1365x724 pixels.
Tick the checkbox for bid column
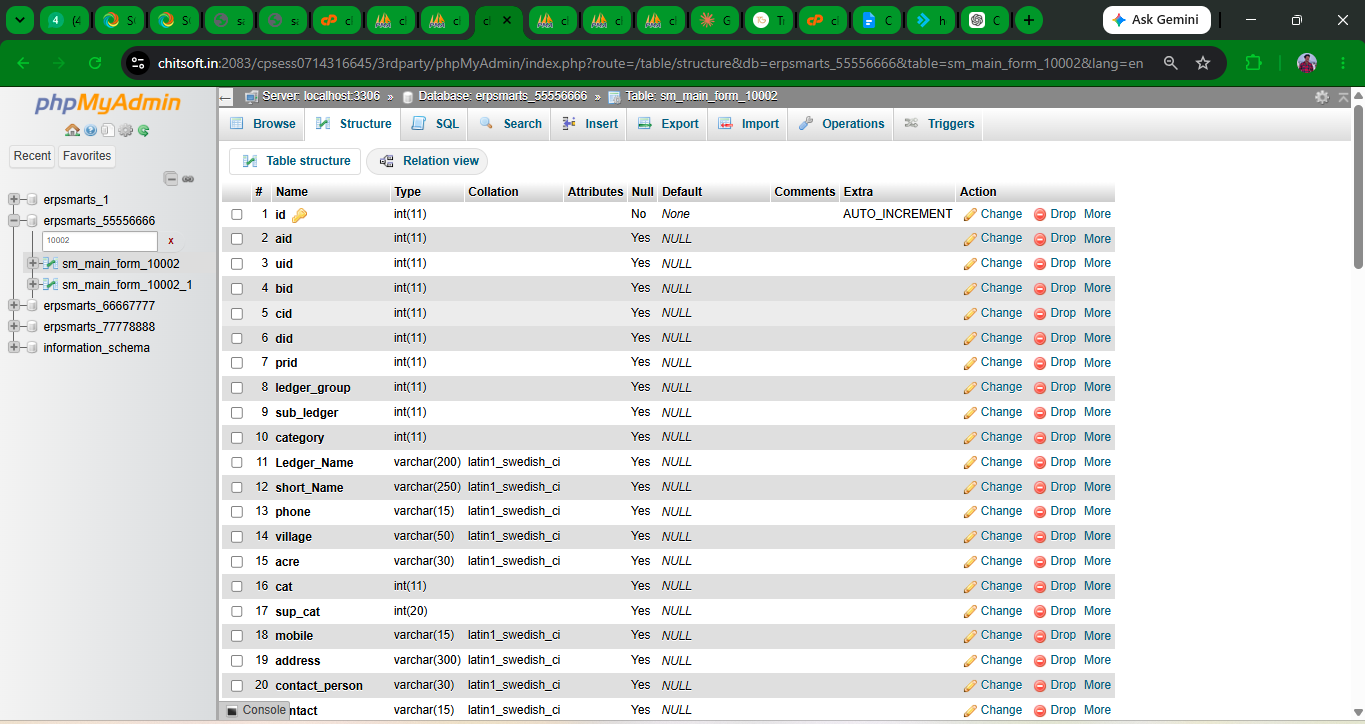click(x=237, y=288)
